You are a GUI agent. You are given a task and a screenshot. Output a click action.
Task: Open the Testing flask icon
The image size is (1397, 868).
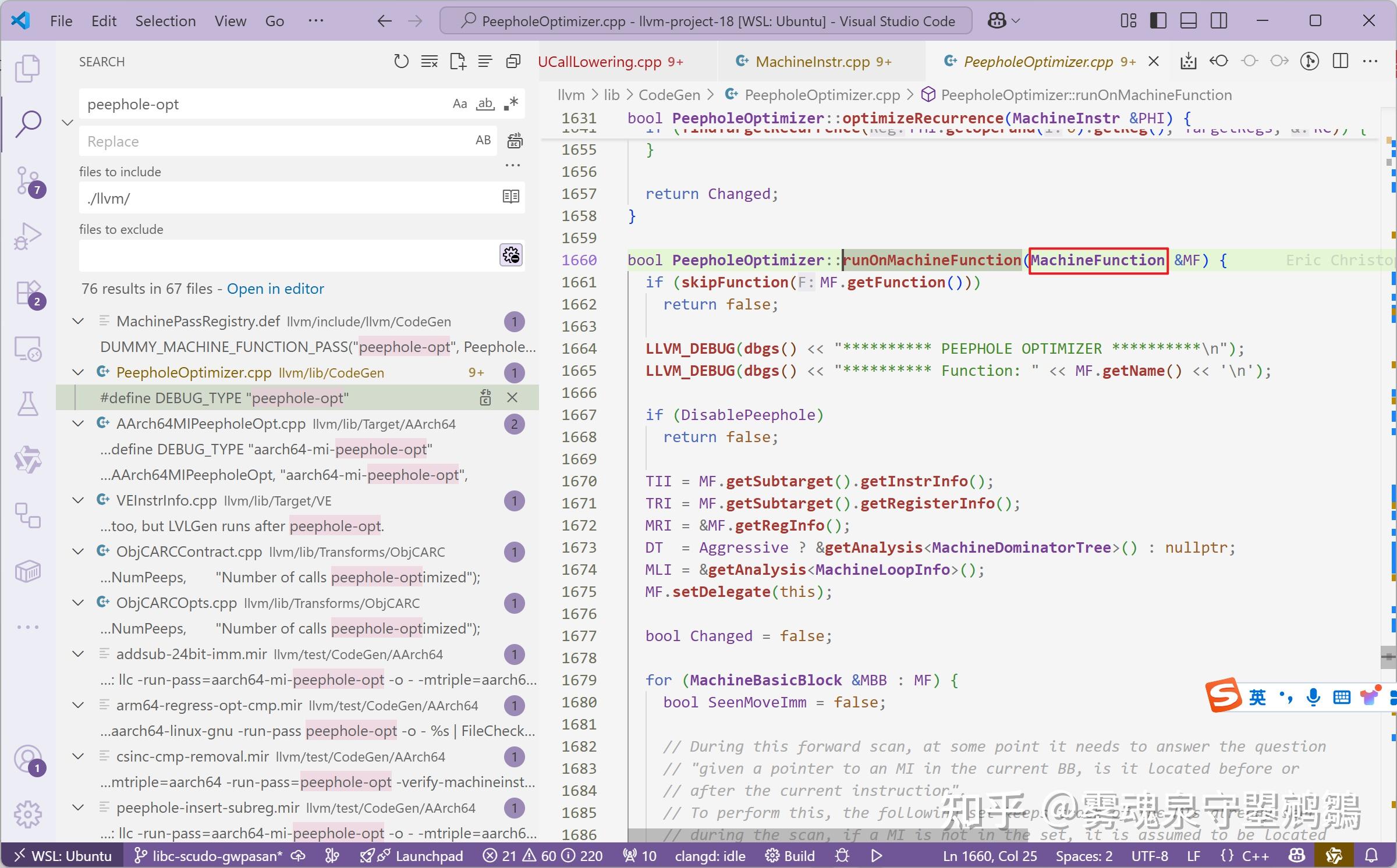coord(27,404)
